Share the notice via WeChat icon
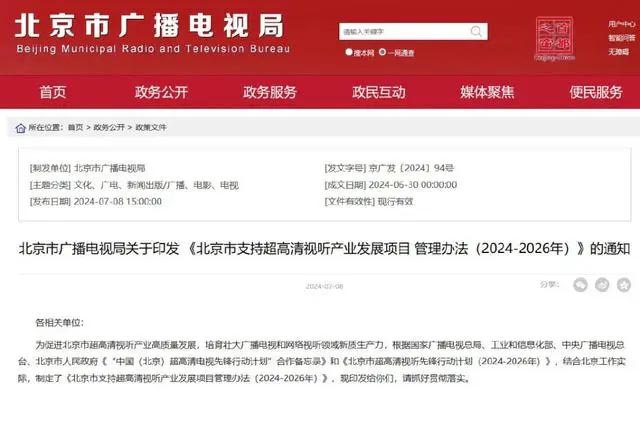This screenshot has height=421, width=640. point(580,285)
